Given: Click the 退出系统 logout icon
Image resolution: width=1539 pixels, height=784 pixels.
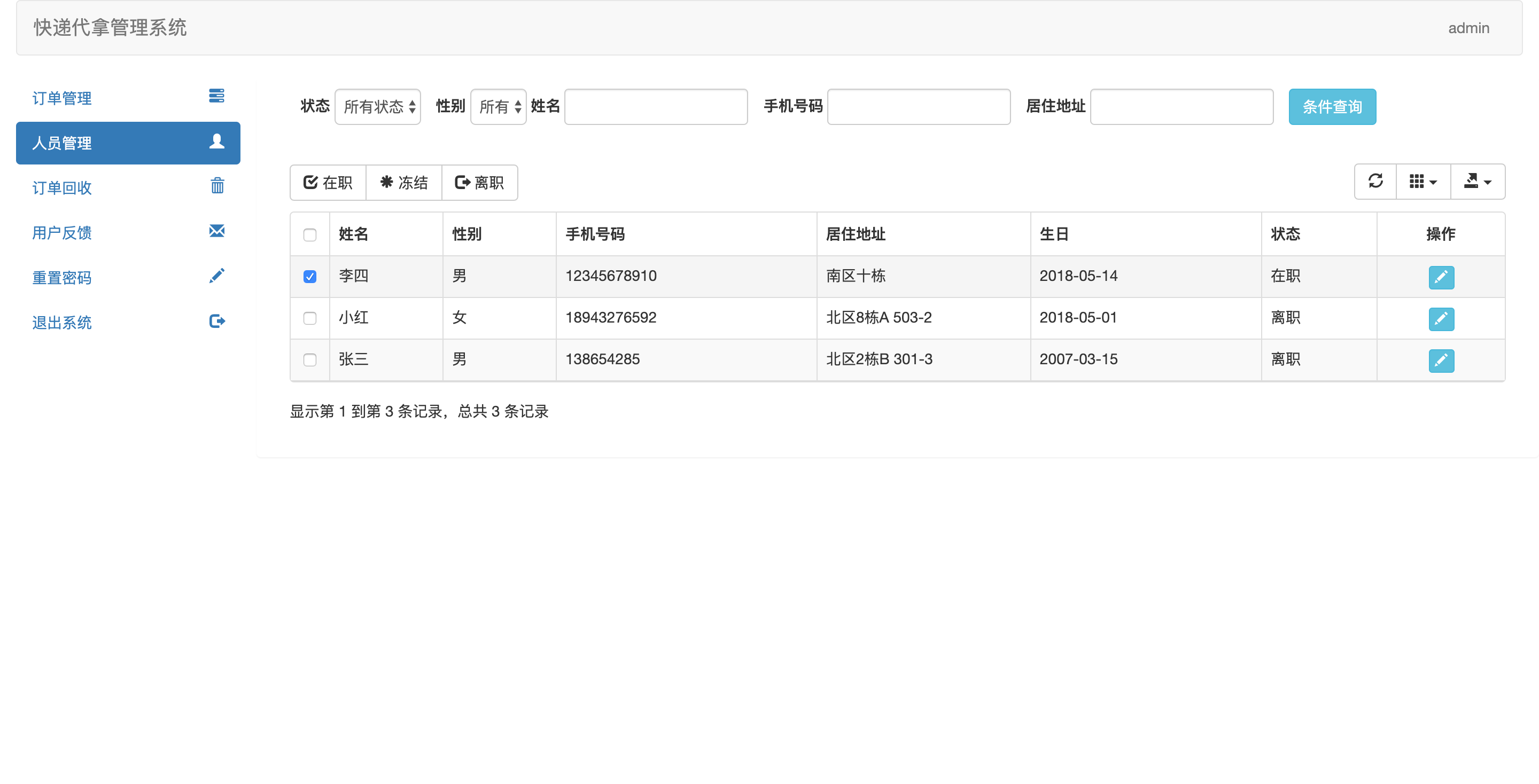Looking at the screenshot, I should pyautogui.click(x=217, y=322).
